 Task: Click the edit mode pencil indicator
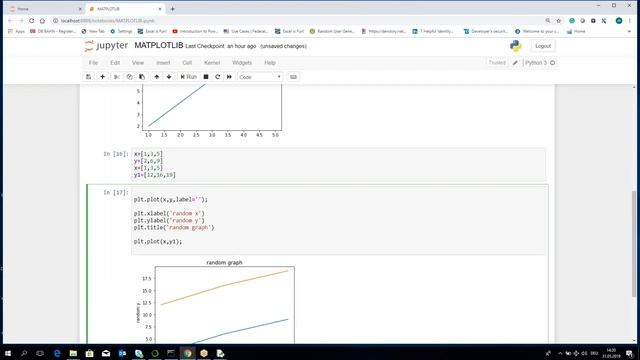click(515, 63)
